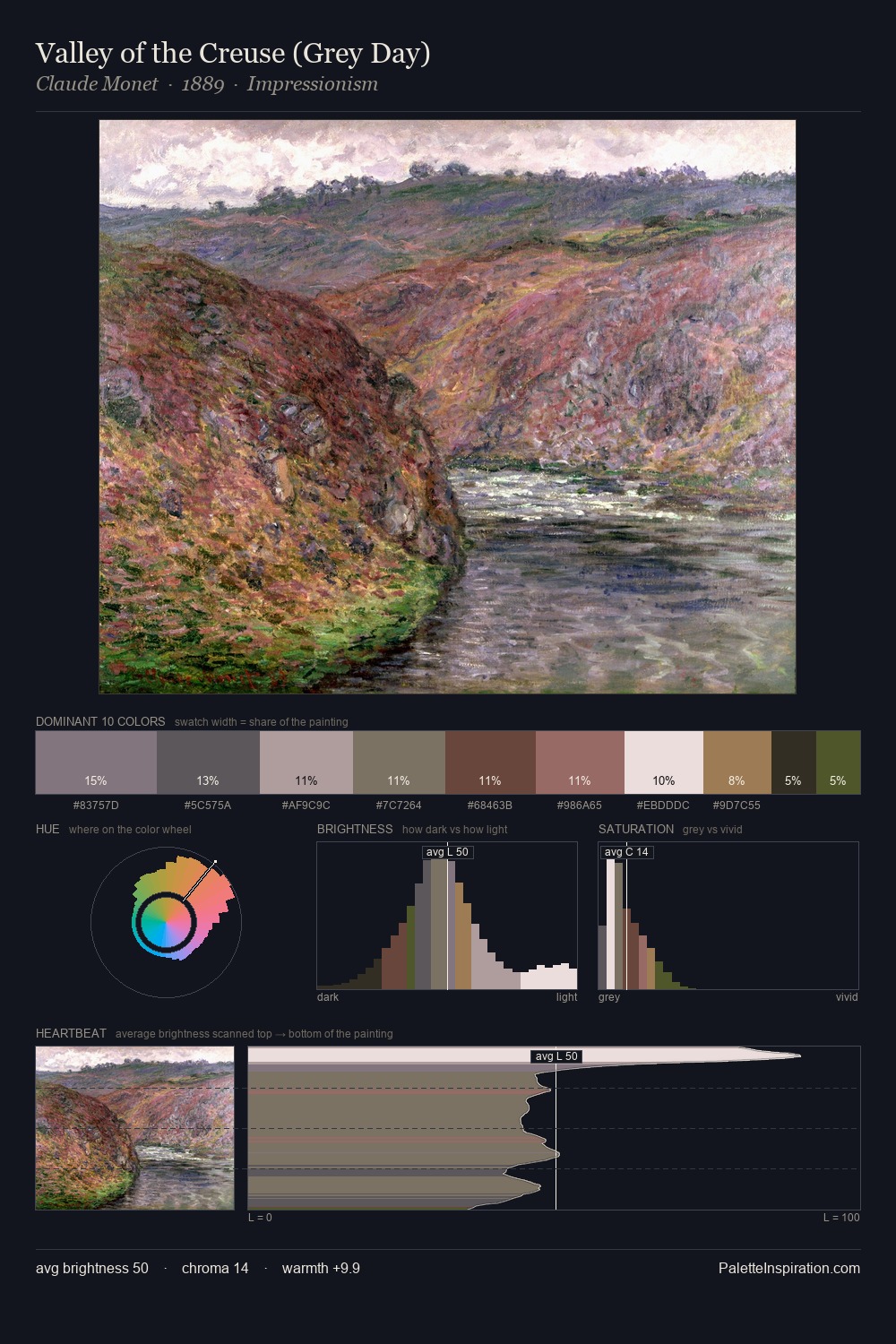Click the 5% olive green swatch
This screenshot has width=896, height=1344.
click(838, 762)
